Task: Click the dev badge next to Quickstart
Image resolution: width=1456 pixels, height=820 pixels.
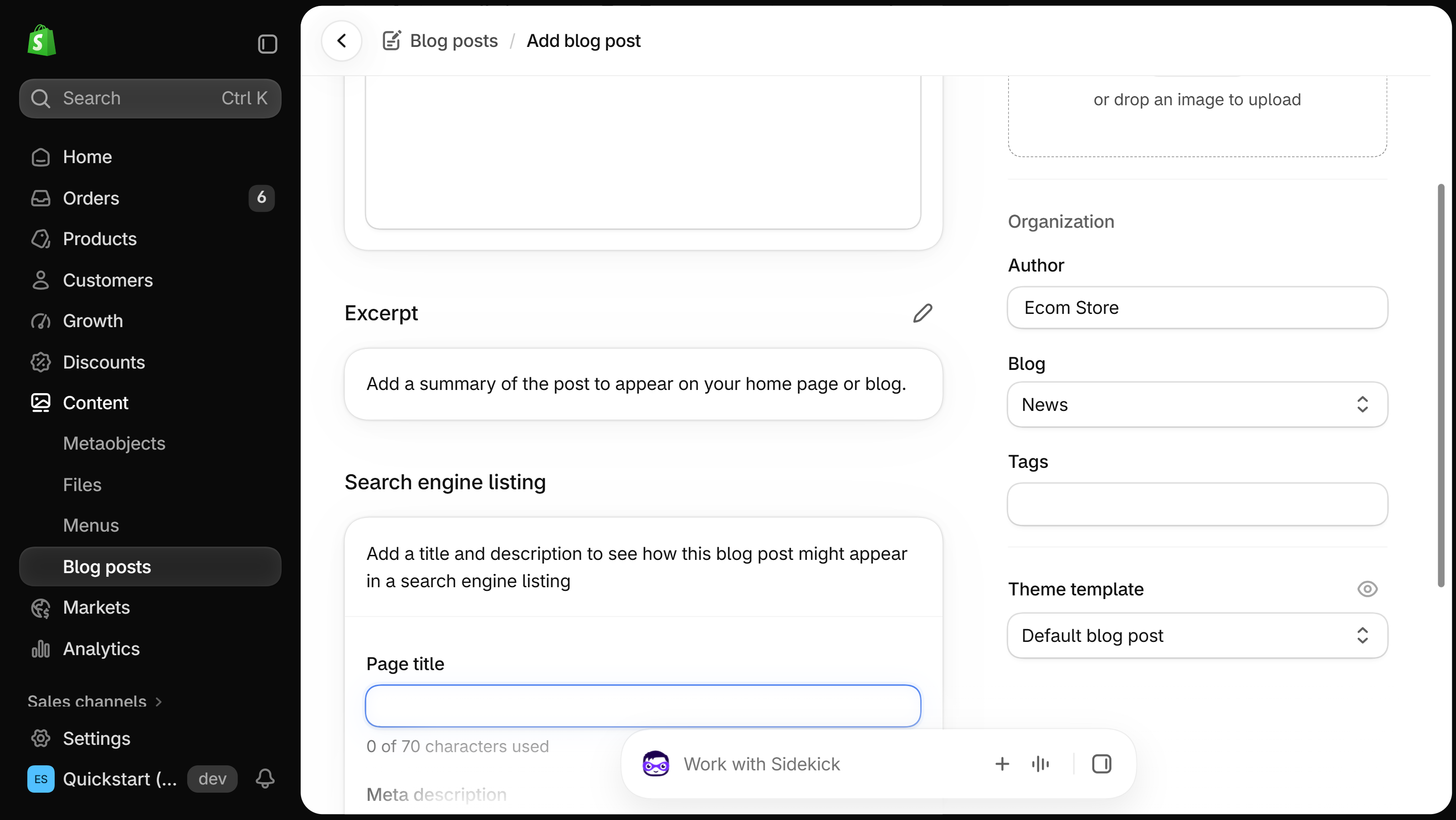Action: (212, 779)
